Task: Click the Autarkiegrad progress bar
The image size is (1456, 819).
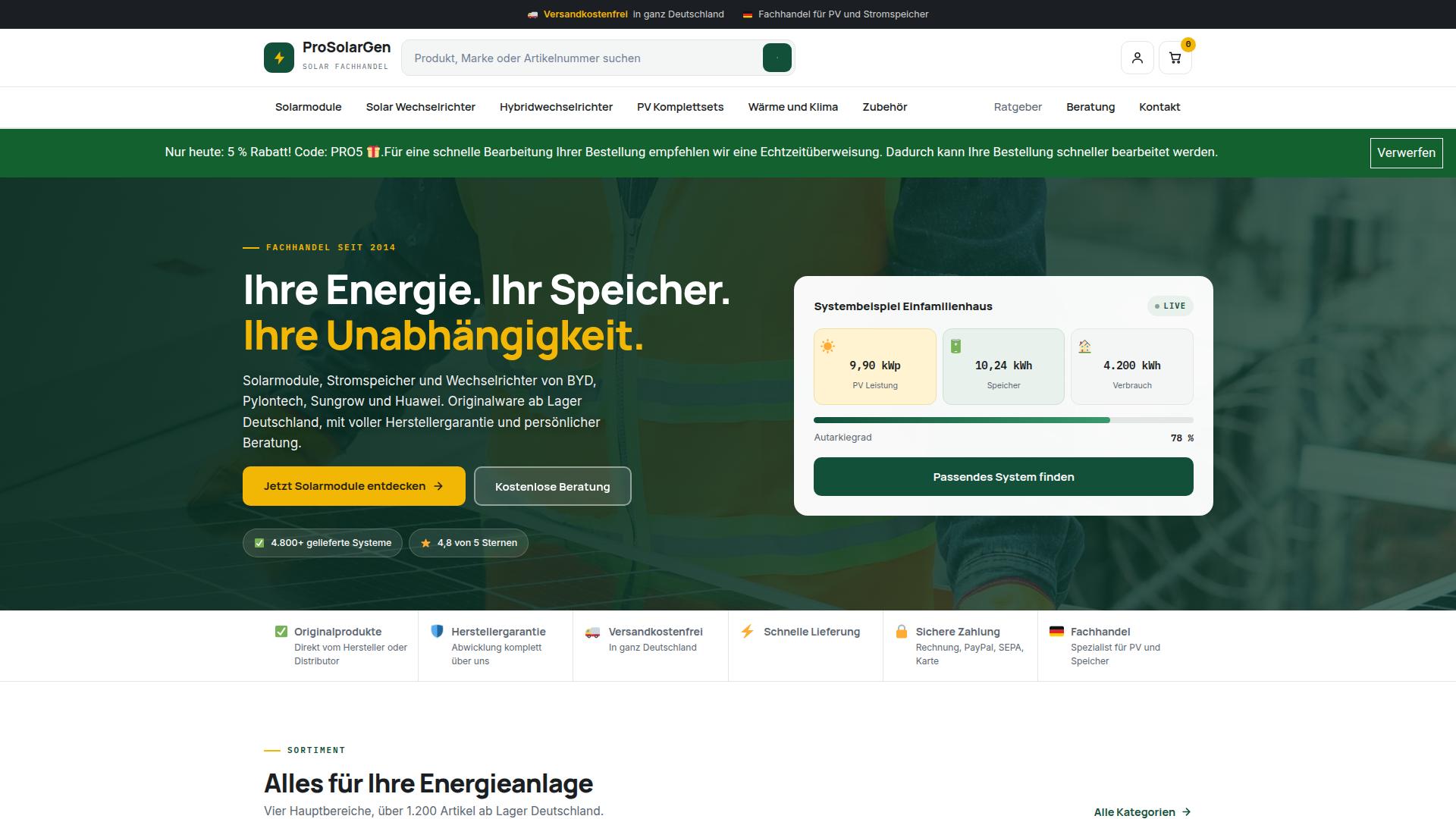Action: point(1003,420)
